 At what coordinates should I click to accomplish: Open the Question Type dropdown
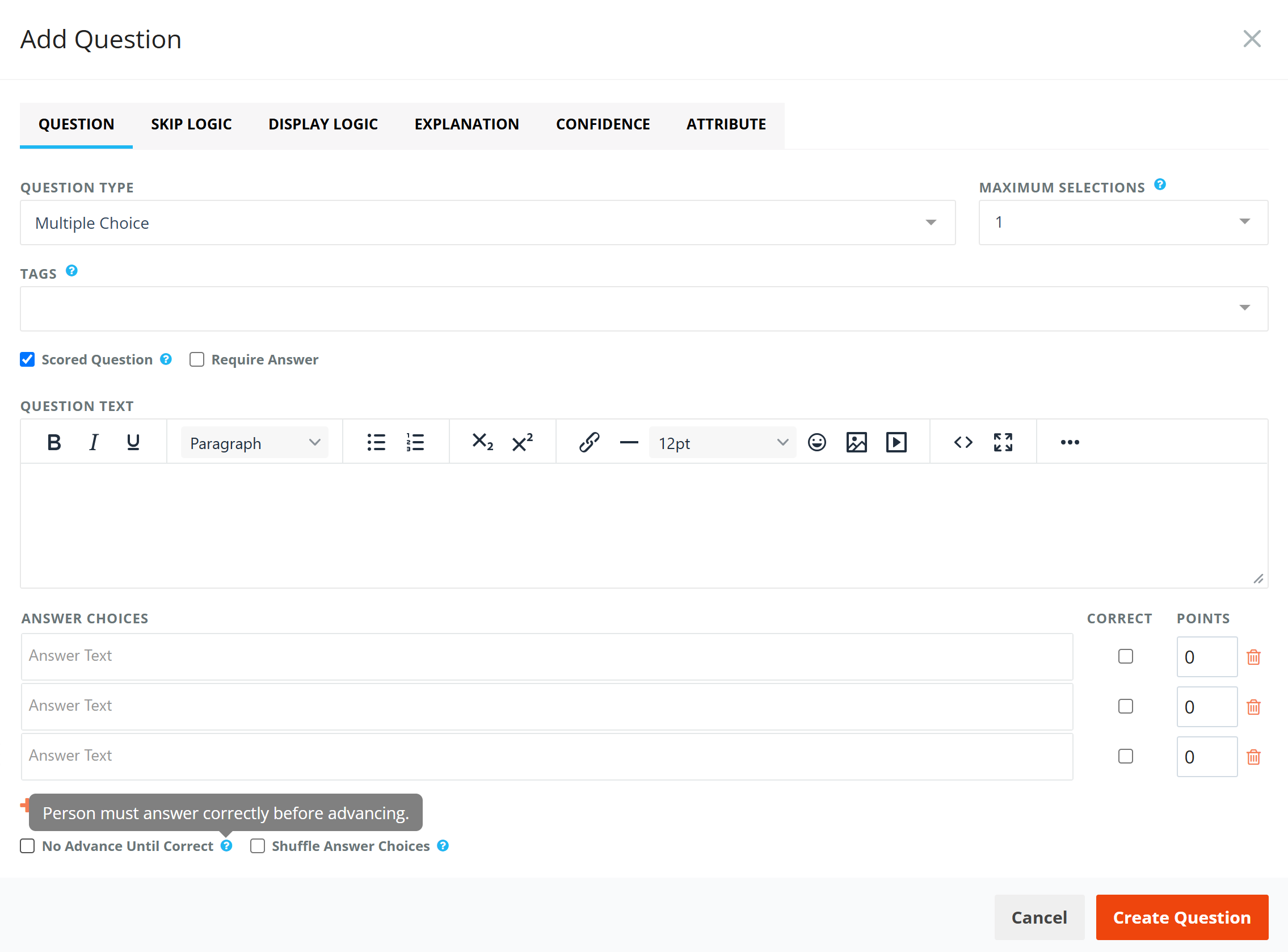pos(488,223)
